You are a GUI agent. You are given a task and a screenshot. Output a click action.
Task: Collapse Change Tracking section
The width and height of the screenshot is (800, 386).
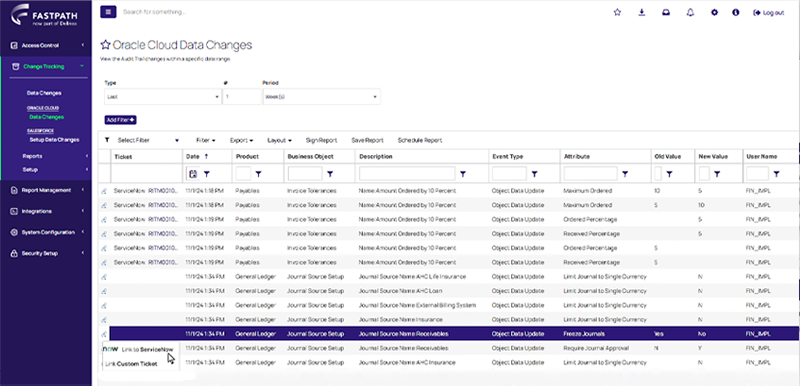pyautogui.click(x=46, y=66)
